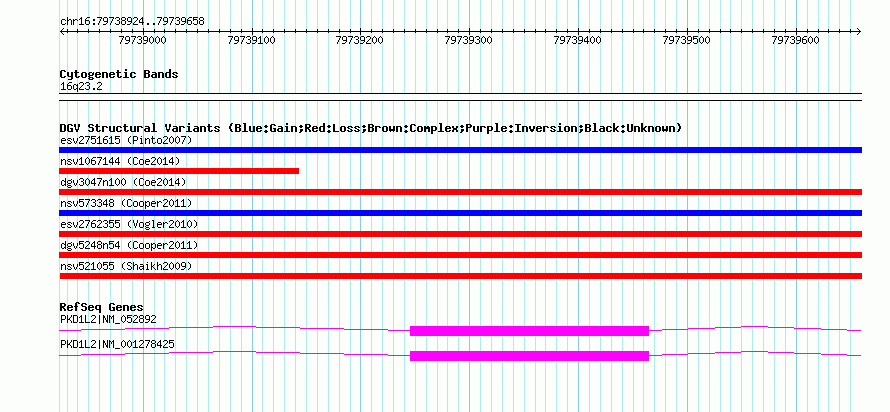Click the DGV Structural Variants track title
890x412 pixels.
[370, 128]
